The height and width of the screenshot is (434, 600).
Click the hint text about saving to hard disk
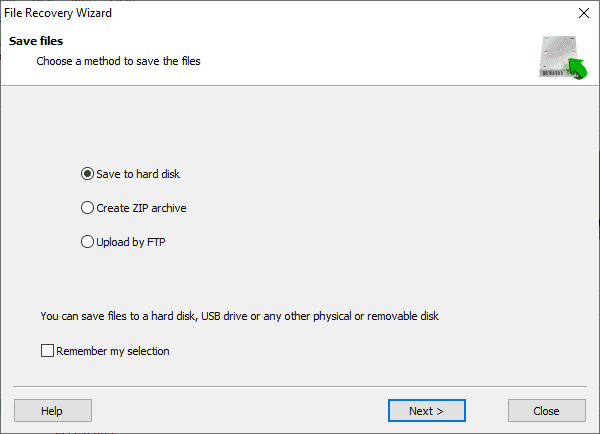(240, 317)
